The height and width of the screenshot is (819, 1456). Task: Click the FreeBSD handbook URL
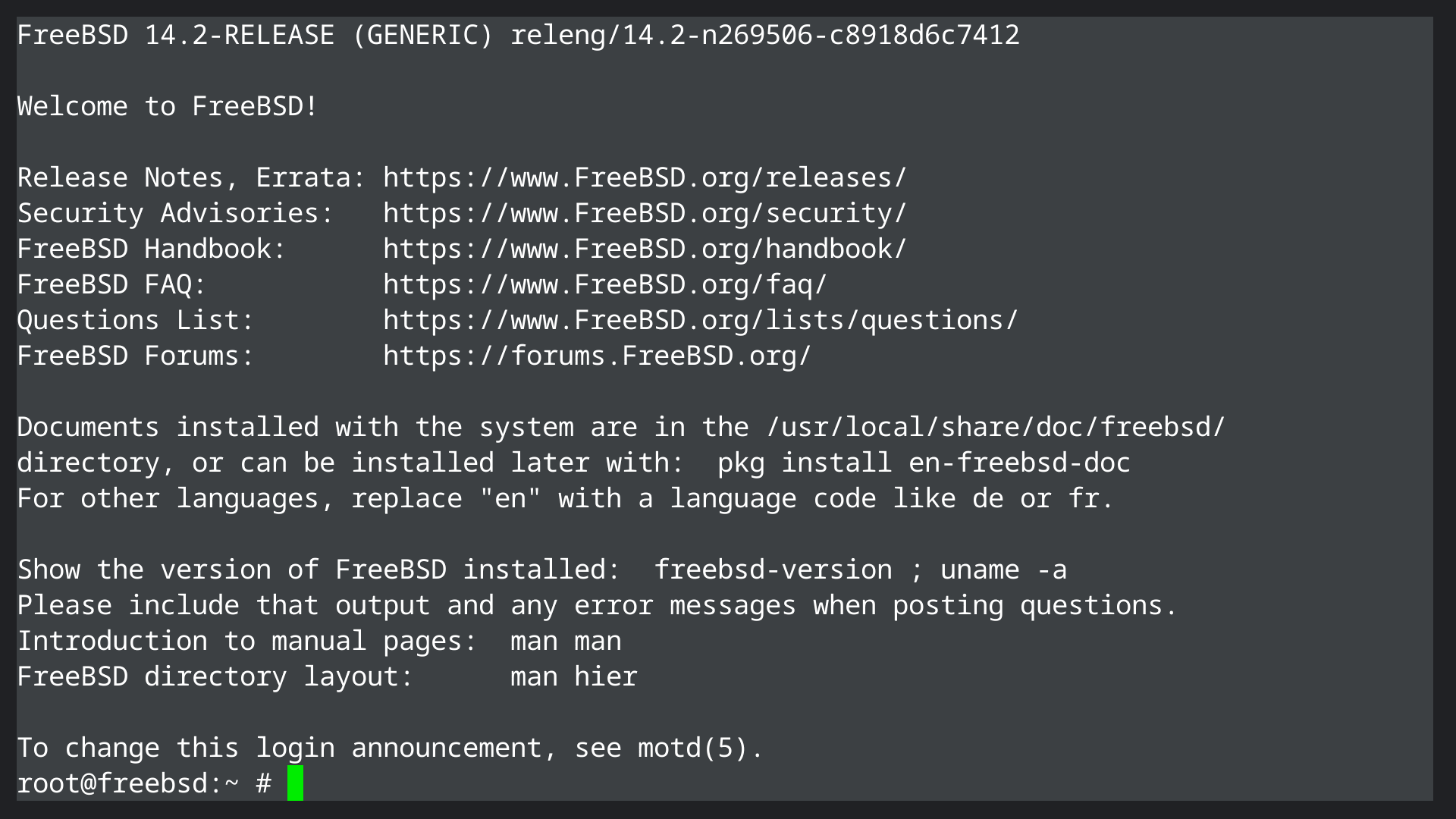[x=645, y=249]
